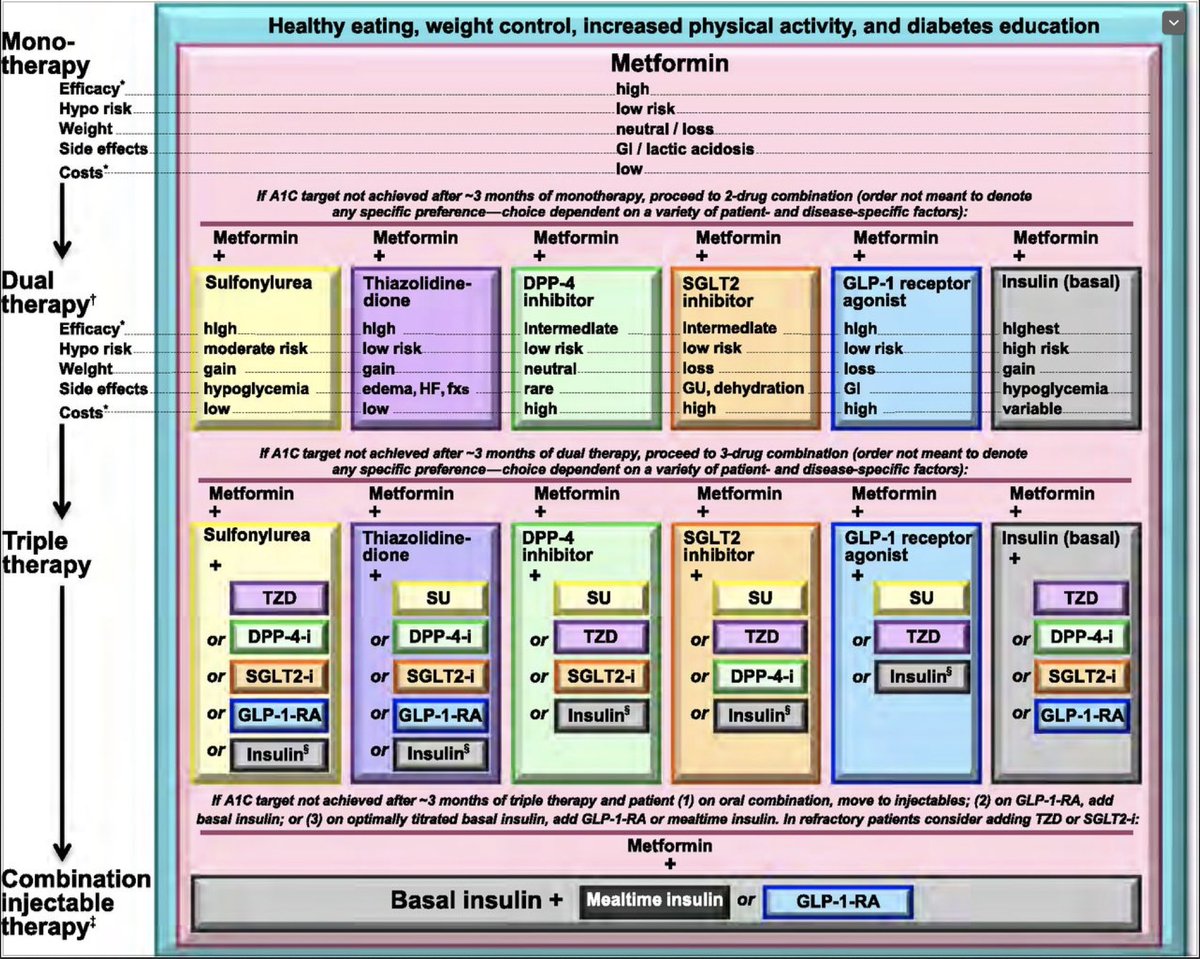This screenshot has width=1200, height=959.
Task: Click SU box in triple Thiazolidinedione column
Action: [x=439, y=599]
